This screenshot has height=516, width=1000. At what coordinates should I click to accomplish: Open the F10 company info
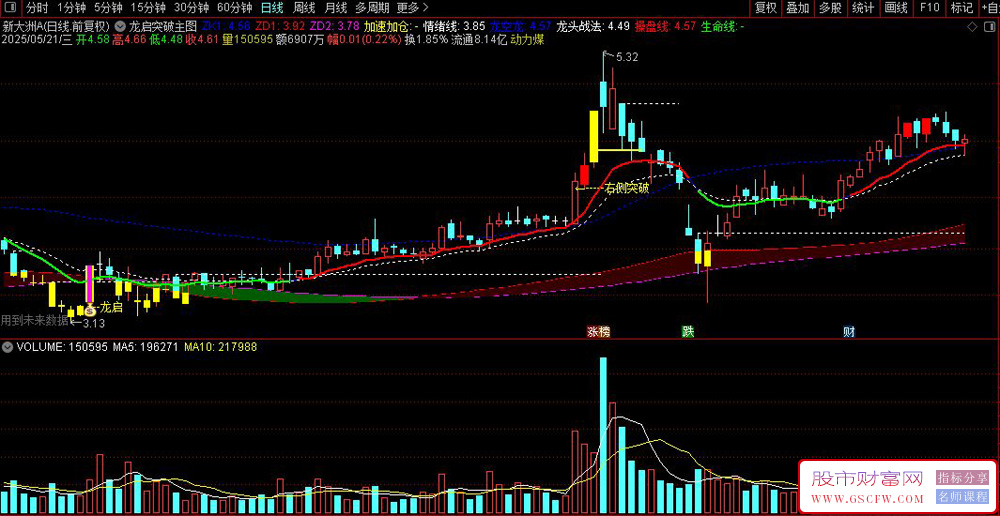coord(929,8)
